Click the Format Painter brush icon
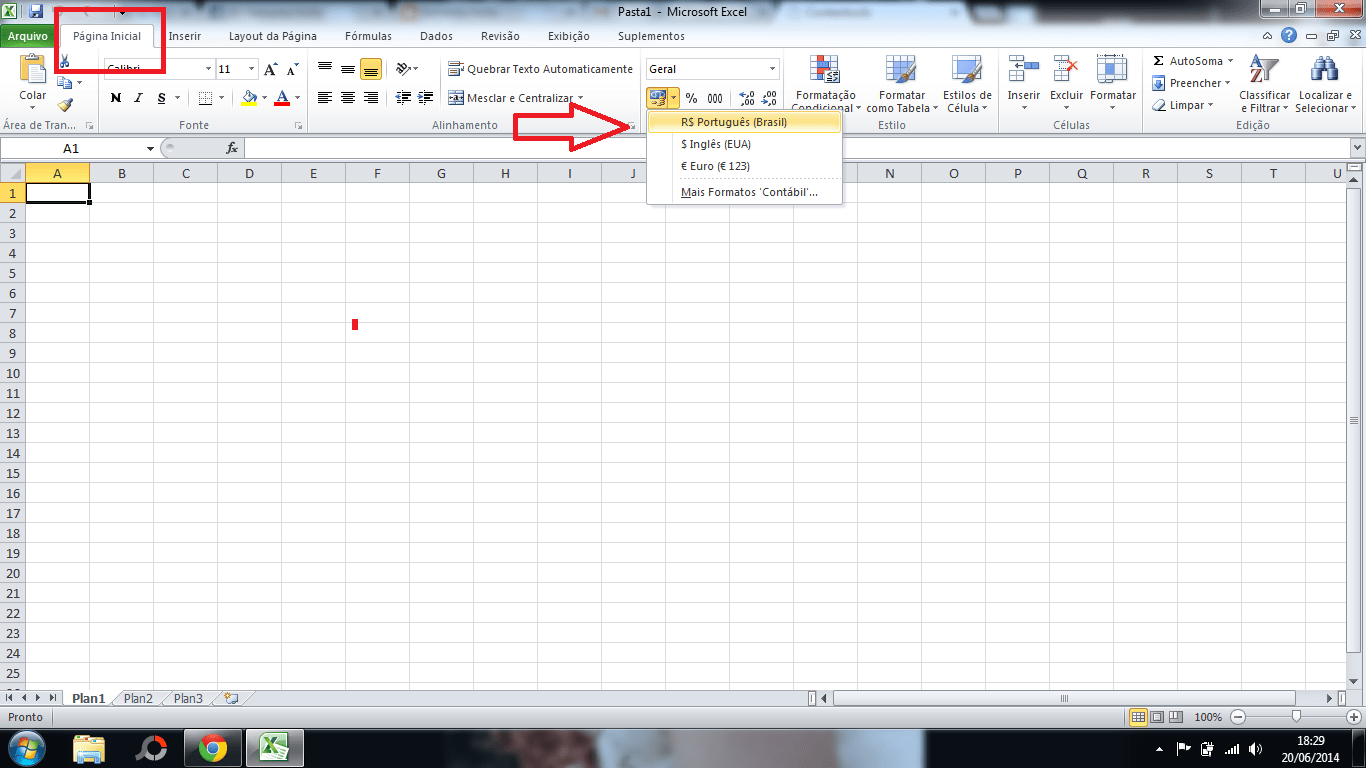The height and width of the screenshot is (768, 1366). coord(65,105)
